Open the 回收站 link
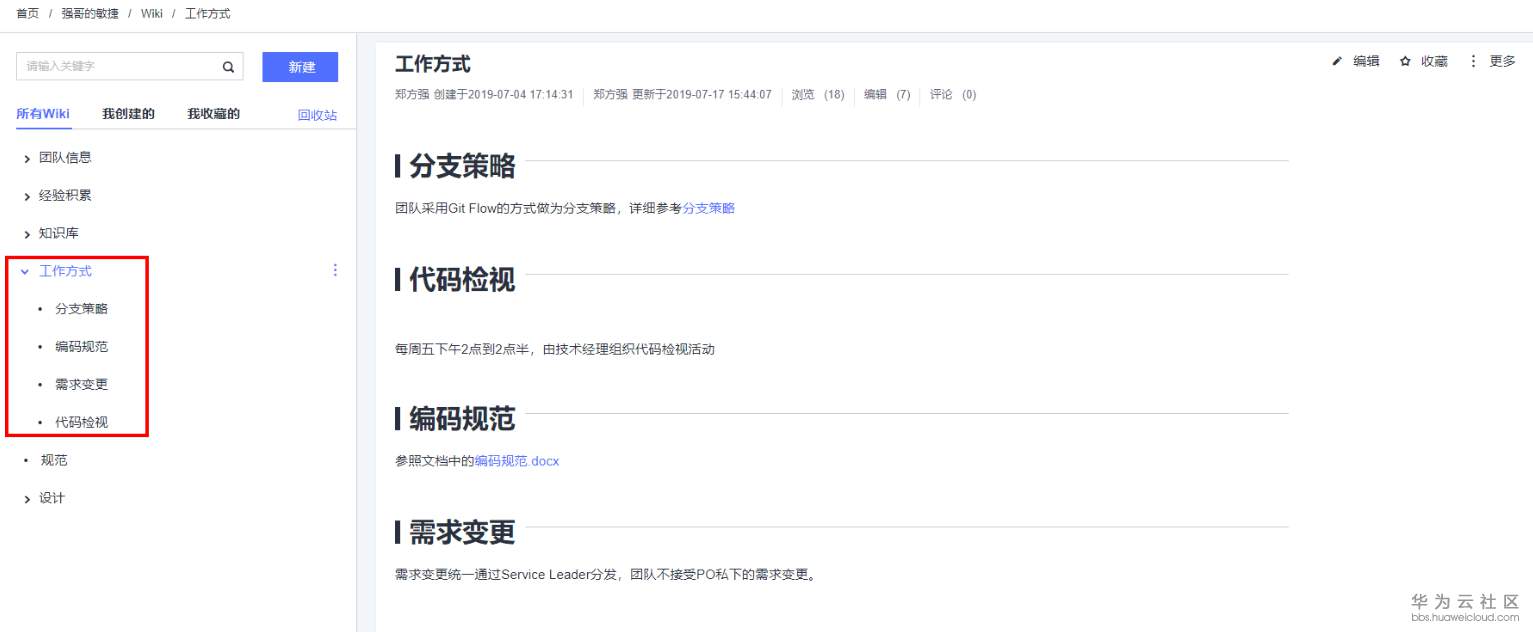The image size is (1533, 632). 317,115
